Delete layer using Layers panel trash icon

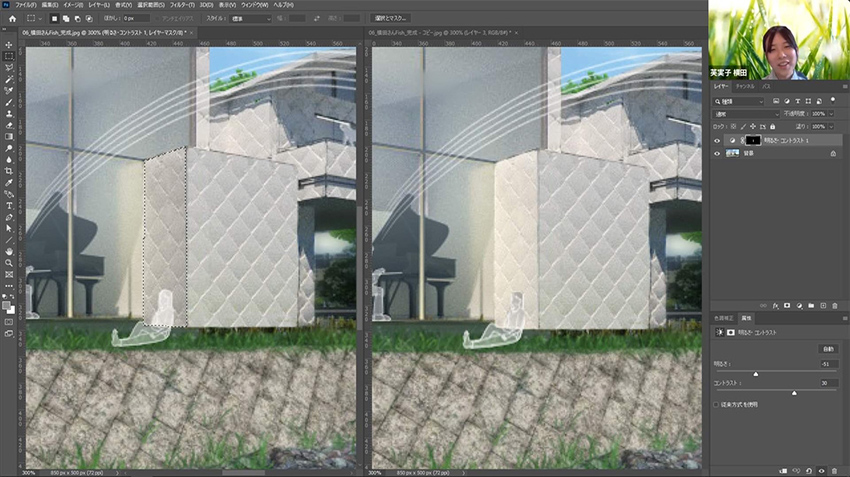coord(833,304)
